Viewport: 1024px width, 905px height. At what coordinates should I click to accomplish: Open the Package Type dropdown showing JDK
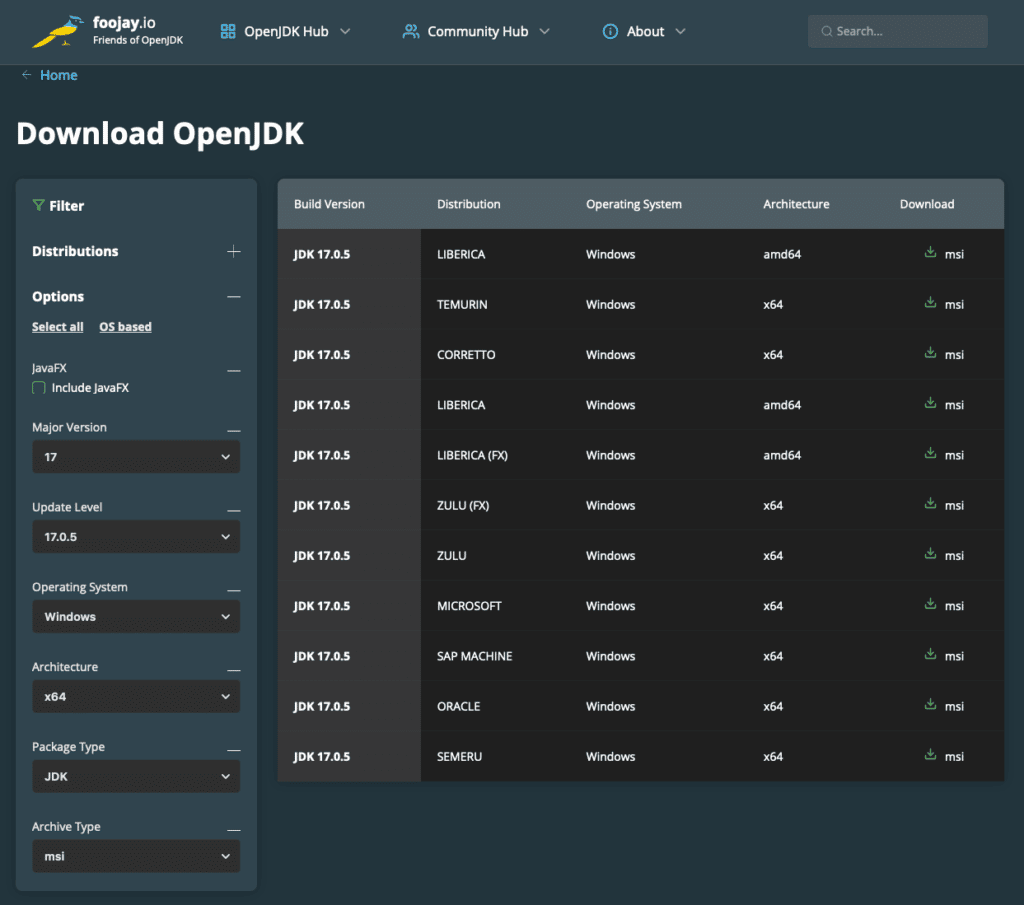[136, 776]
